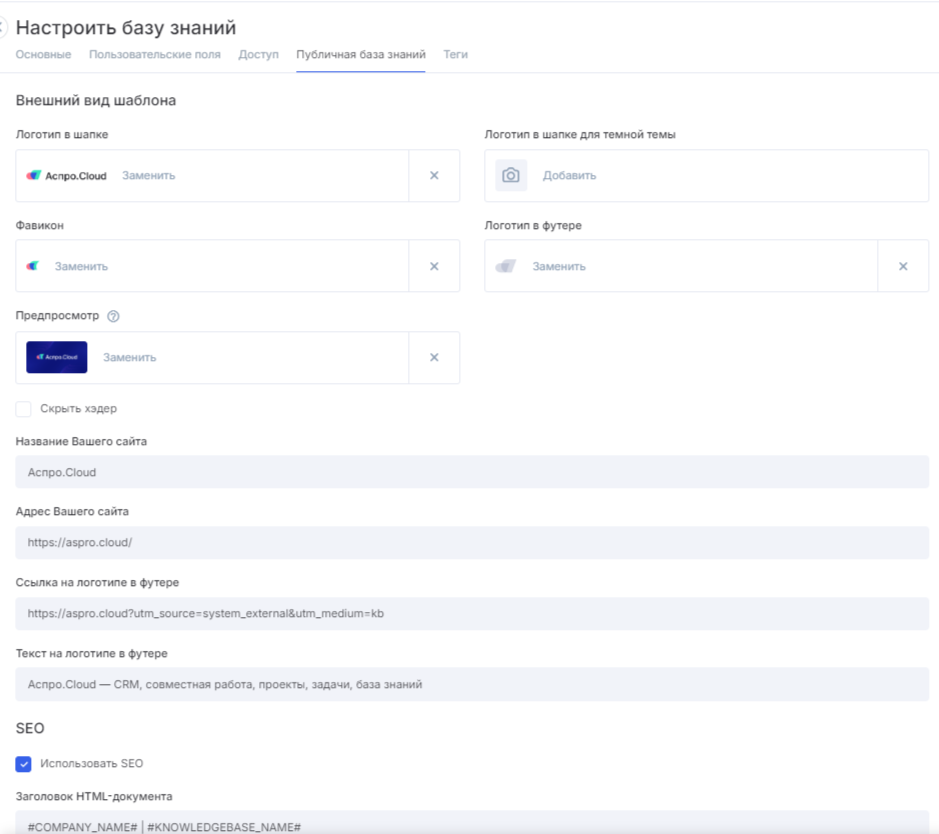The image size is (939, 834).
Task: Click the camera icon for dark theme logo
Action: point(511,176)
